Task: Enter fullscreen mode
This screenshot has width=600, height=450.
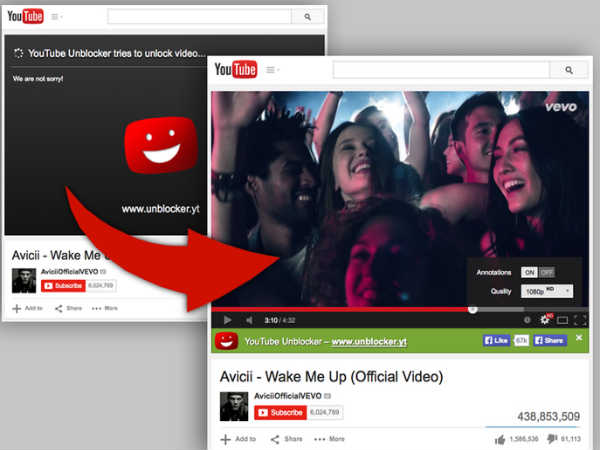Action: coord(580,320)
